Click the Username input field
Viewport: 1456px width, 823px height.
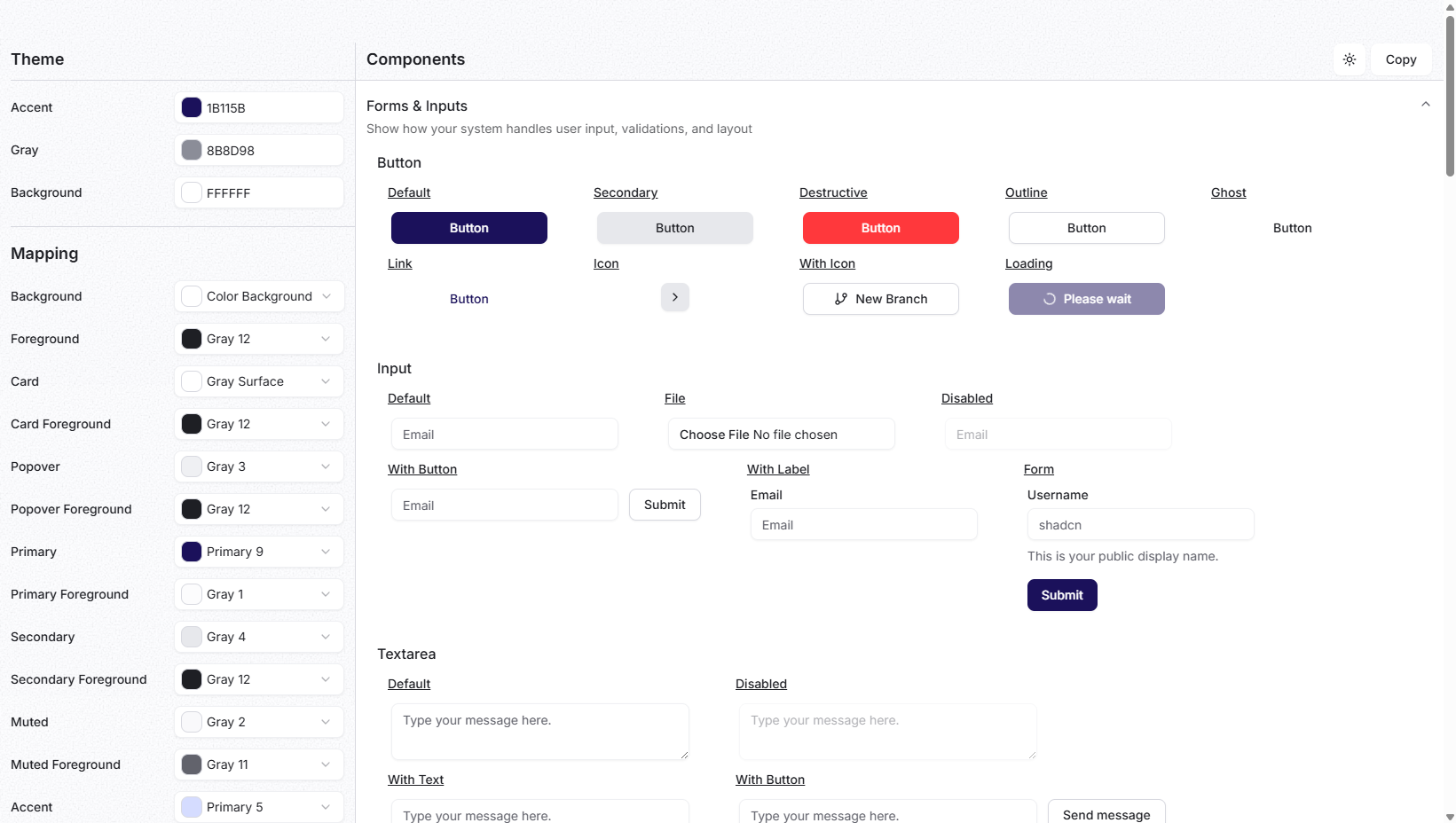[1140, 525]
